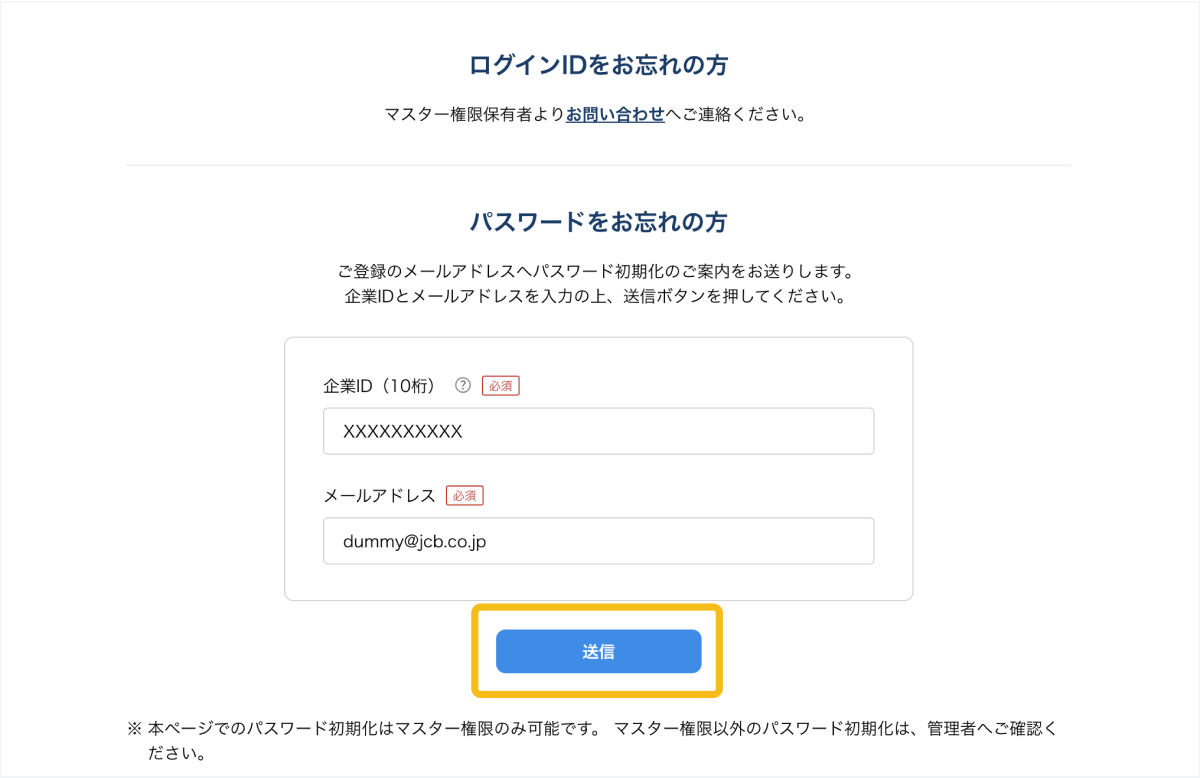
Task: Click the horizontal divider between sections
Action: [x=598, y=165]
